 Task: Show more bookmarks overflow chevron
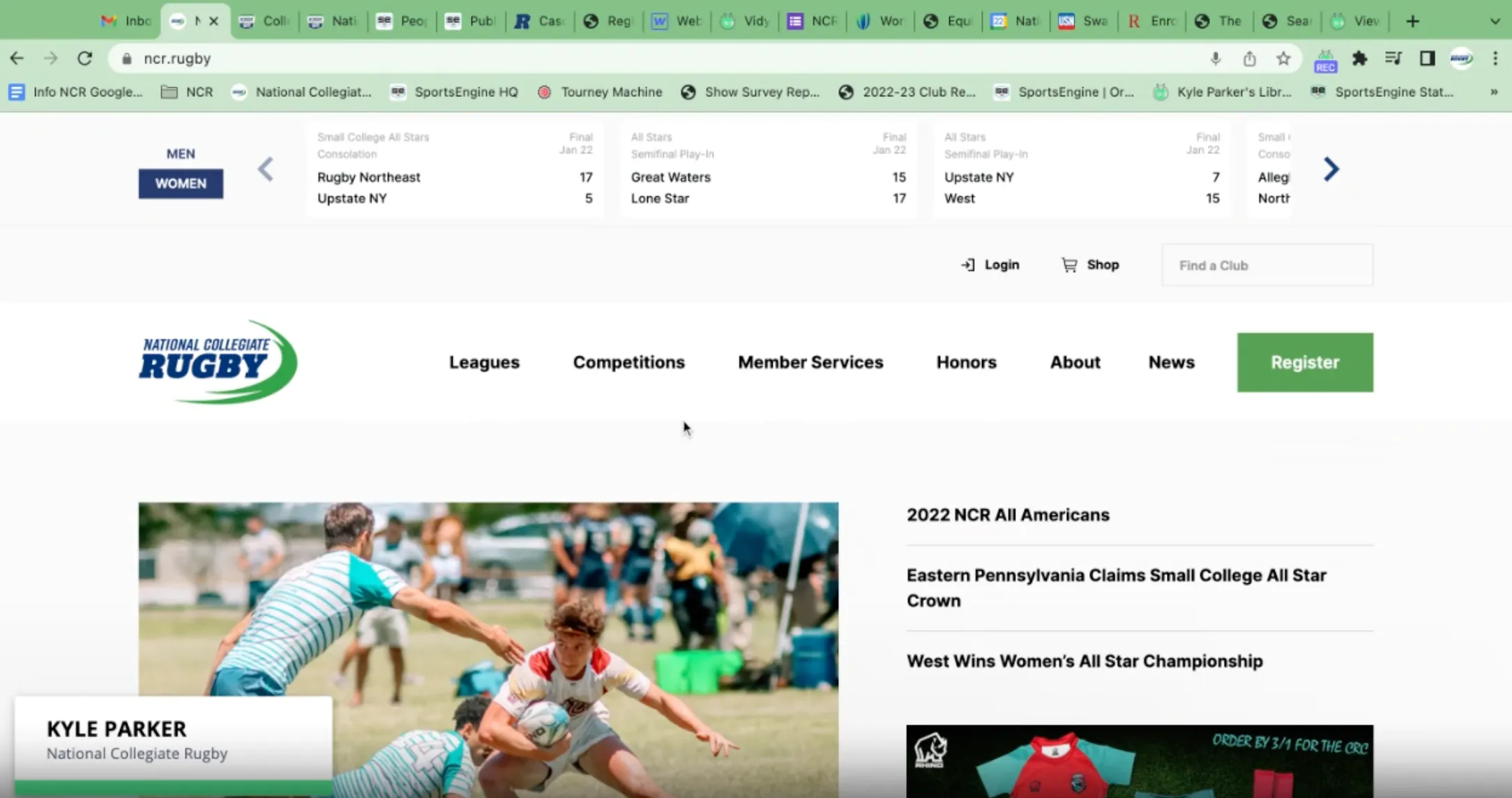coord(1494,92)
